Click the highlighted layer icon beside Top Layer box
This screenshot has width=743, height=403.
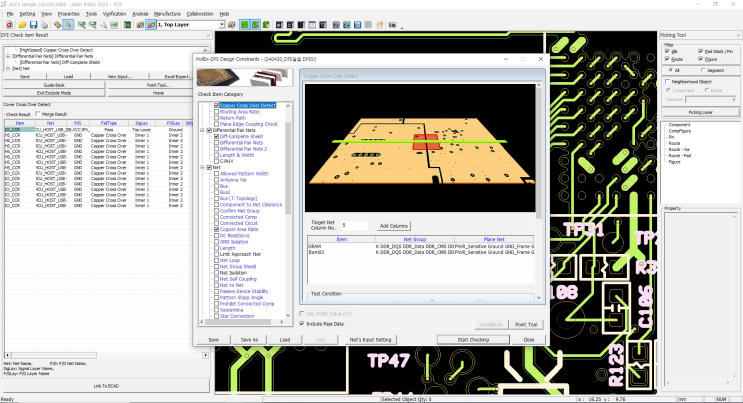151,25
